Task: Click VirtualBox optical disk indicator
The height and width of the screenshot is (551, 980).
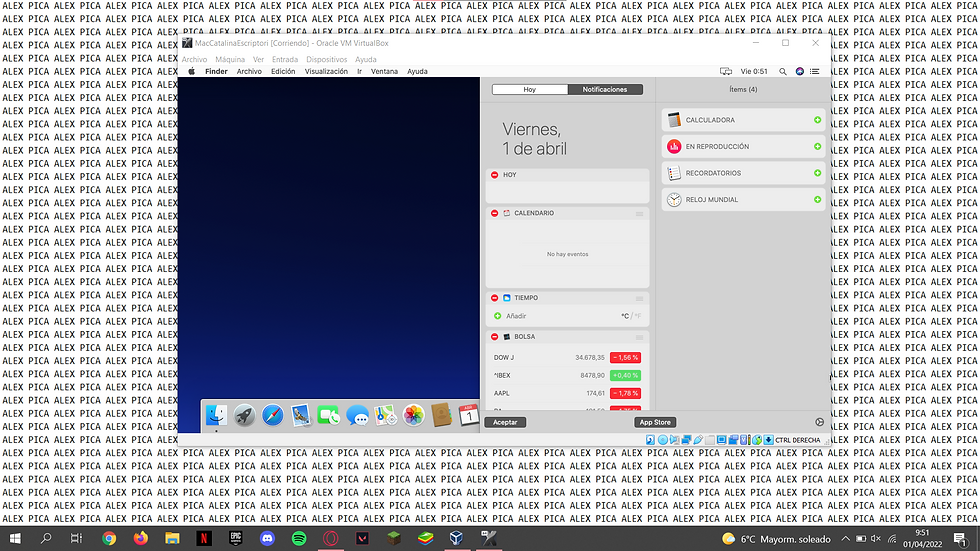Action: click(x=662, y=440)
